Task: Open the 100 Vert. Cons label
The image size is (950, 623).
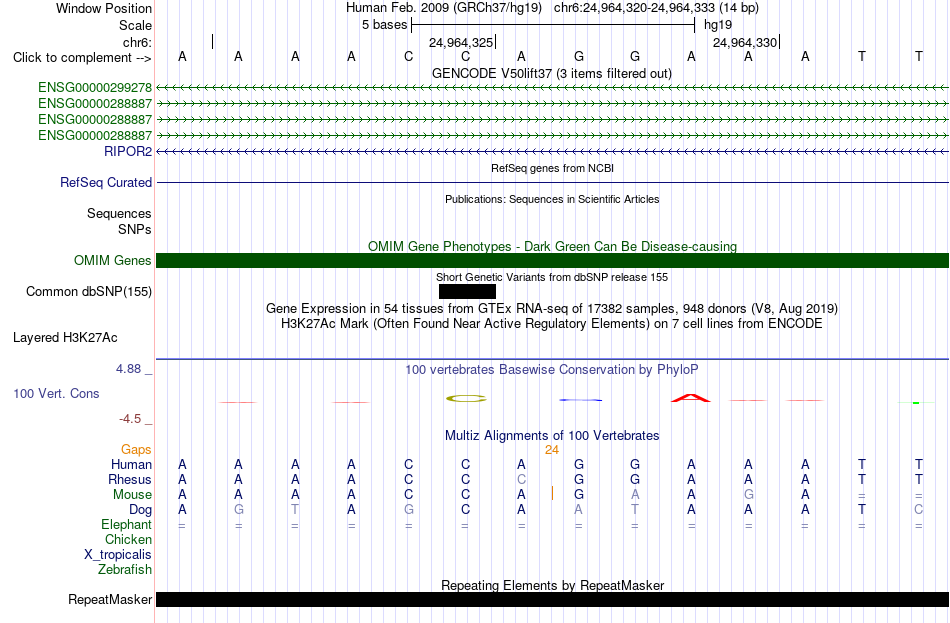Action: click(56, 393)
